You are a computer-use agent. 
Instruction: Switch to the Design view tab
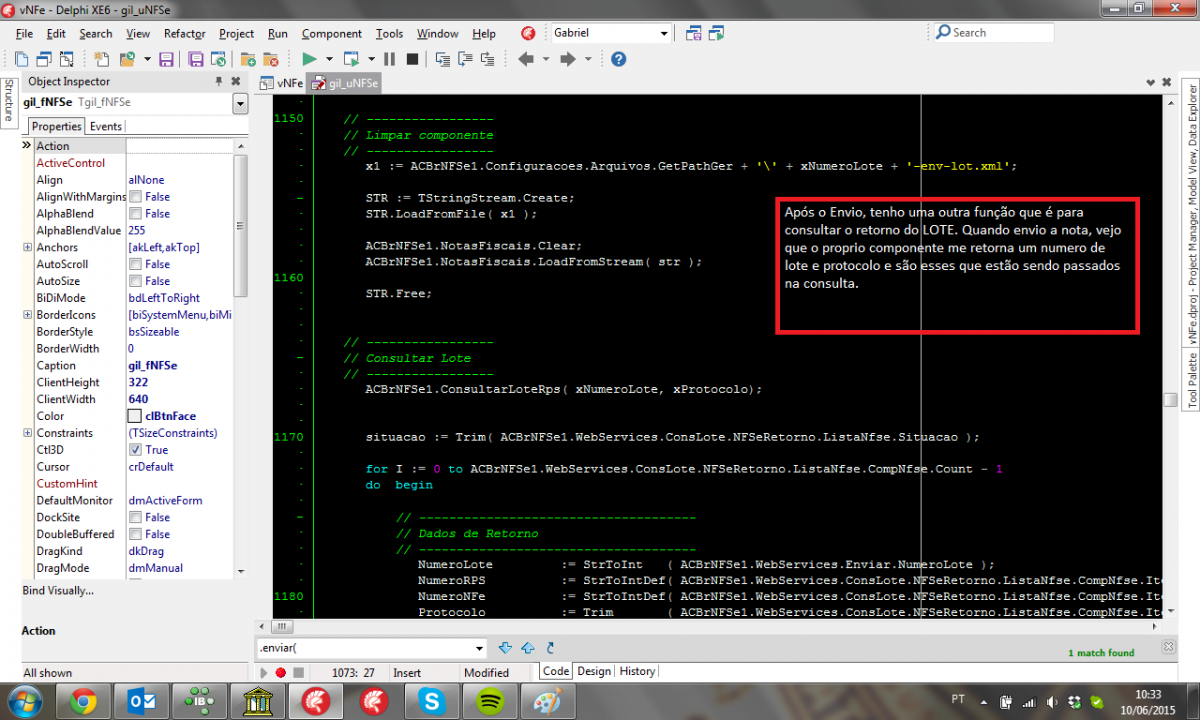(x=593, y=671)
